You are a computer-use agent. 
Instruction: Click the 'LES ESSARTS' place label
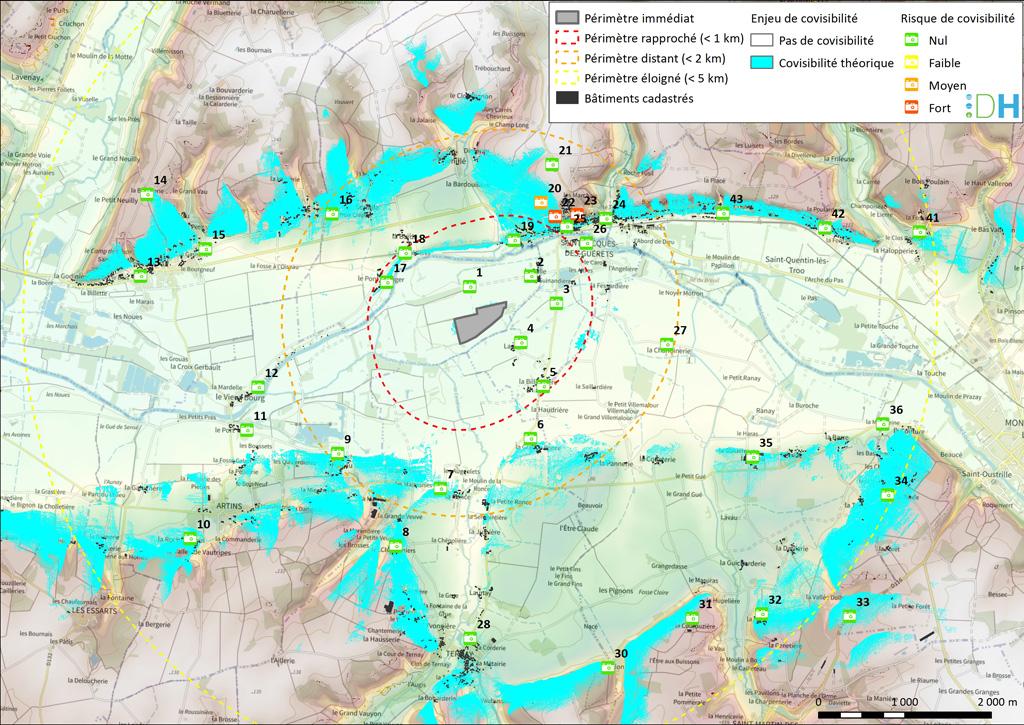point(95,611)
